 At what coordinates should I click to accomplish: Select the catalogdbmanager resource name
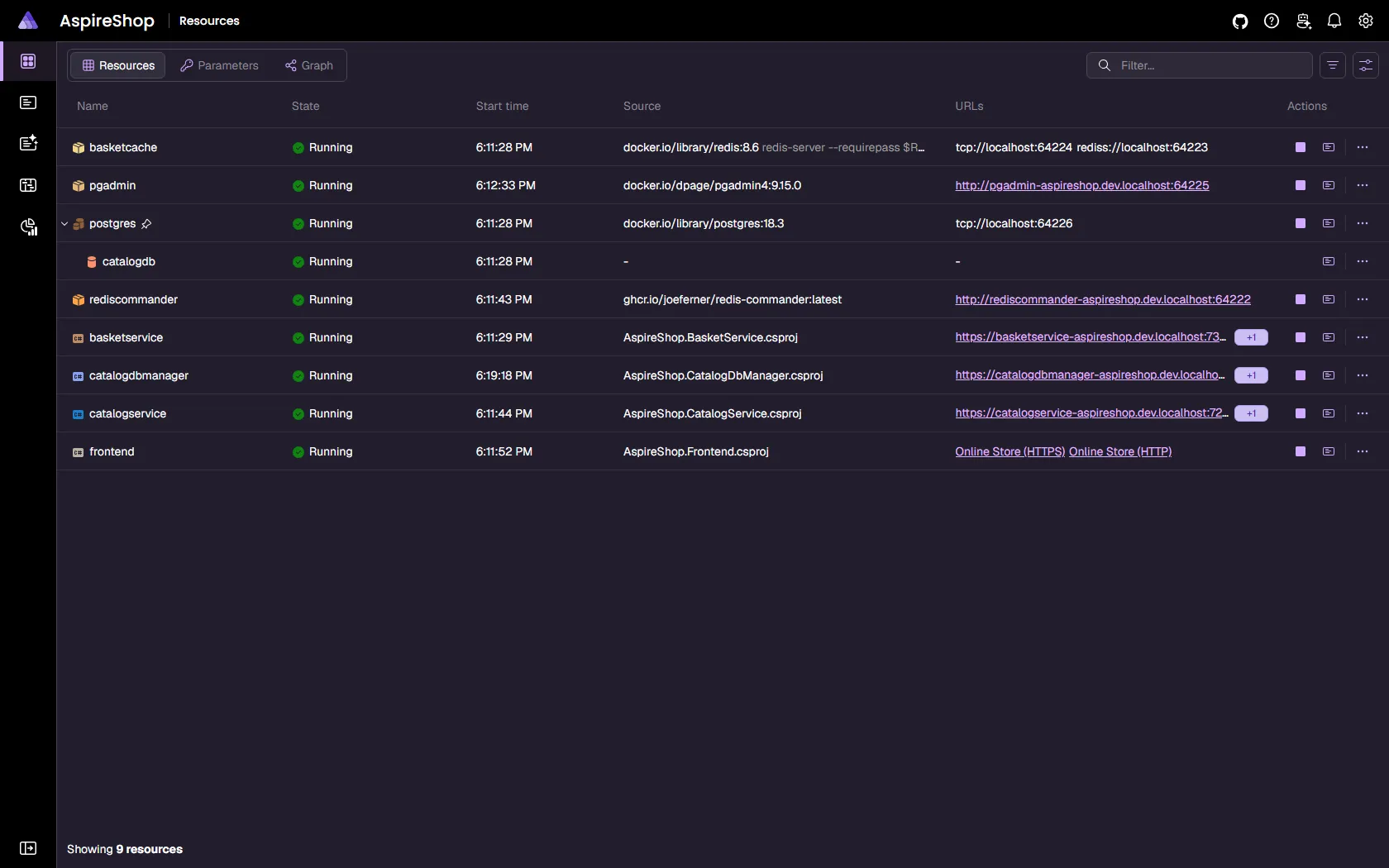click(x=139, y=375)
